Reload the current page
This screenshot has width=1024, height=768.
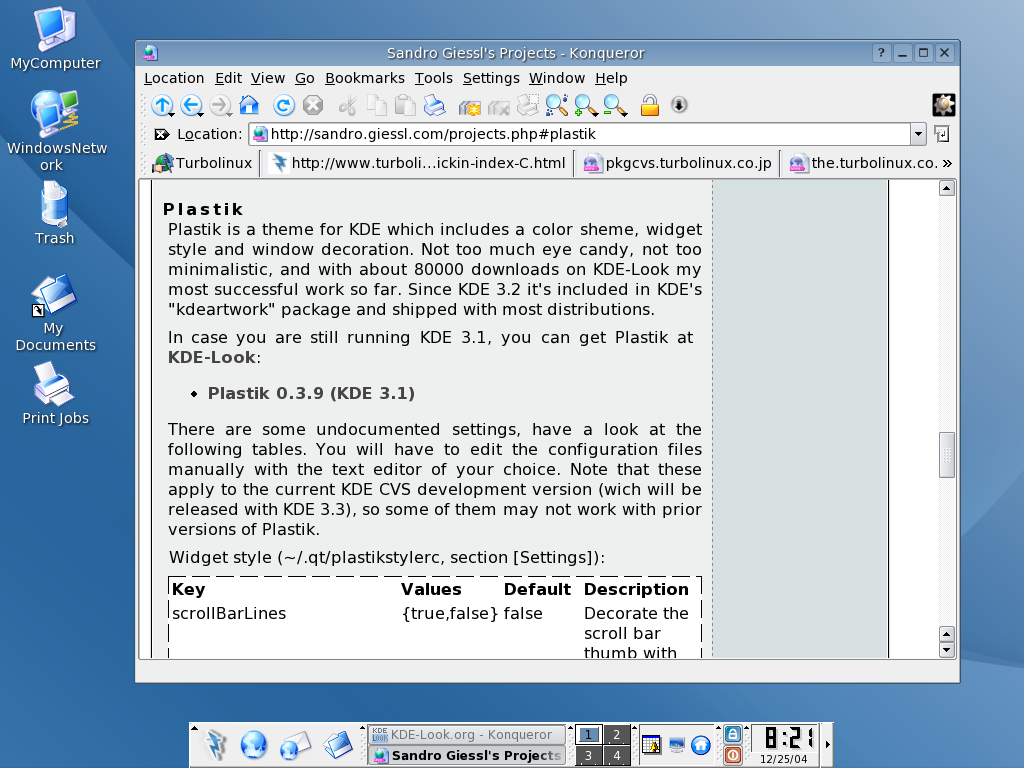[x=283, y=105]
